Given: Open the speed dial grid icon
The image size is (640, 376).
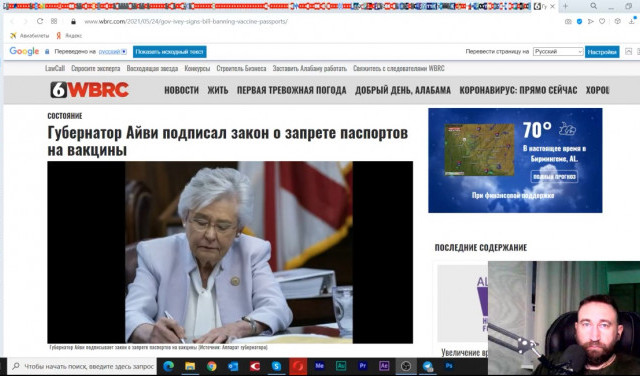Looking at the screenshot, I should click(54, 21).
